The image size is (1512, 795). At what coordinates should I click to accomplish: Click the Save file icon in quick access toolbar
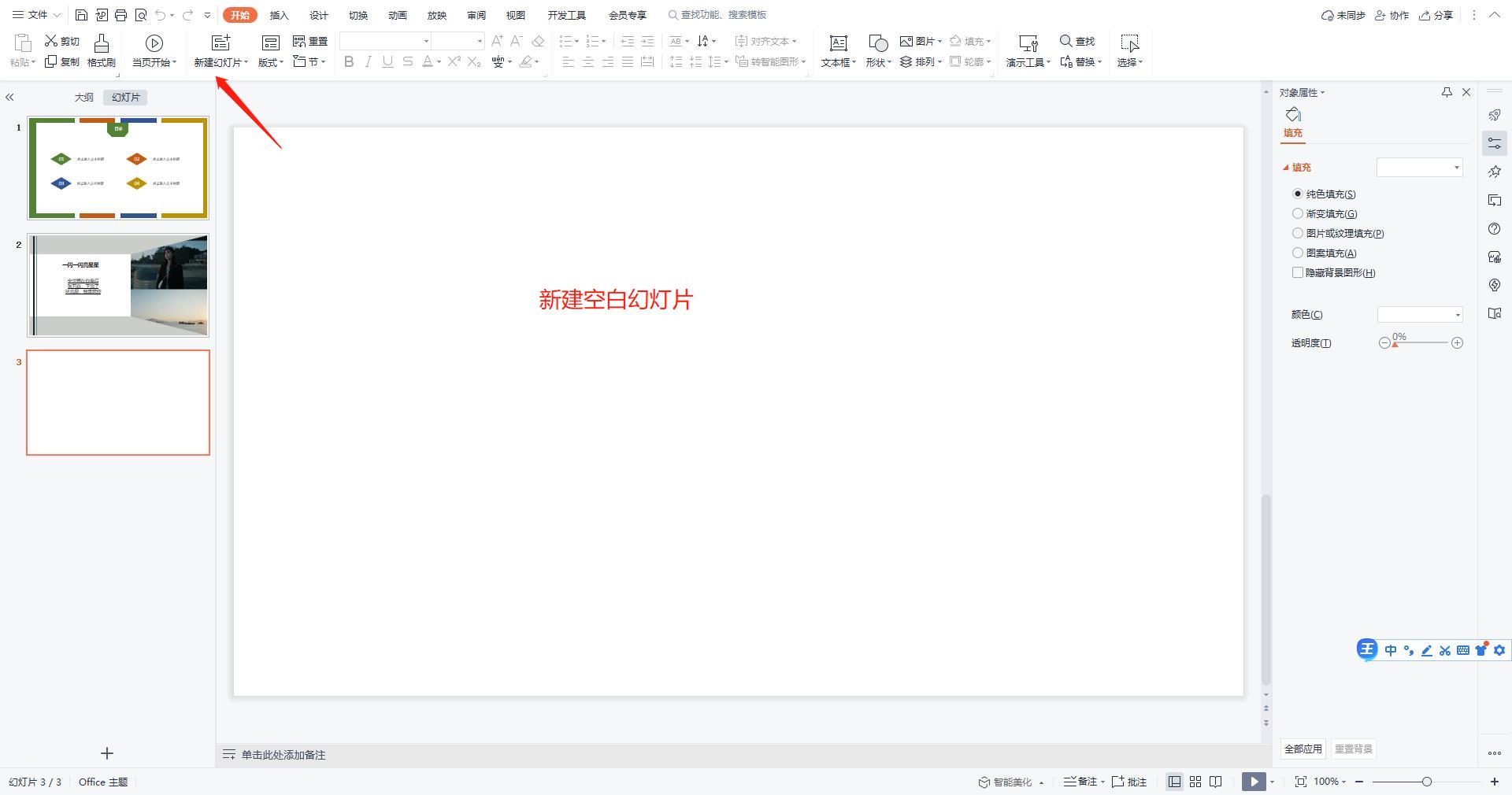pyautogui.click(x=81, y=15)
